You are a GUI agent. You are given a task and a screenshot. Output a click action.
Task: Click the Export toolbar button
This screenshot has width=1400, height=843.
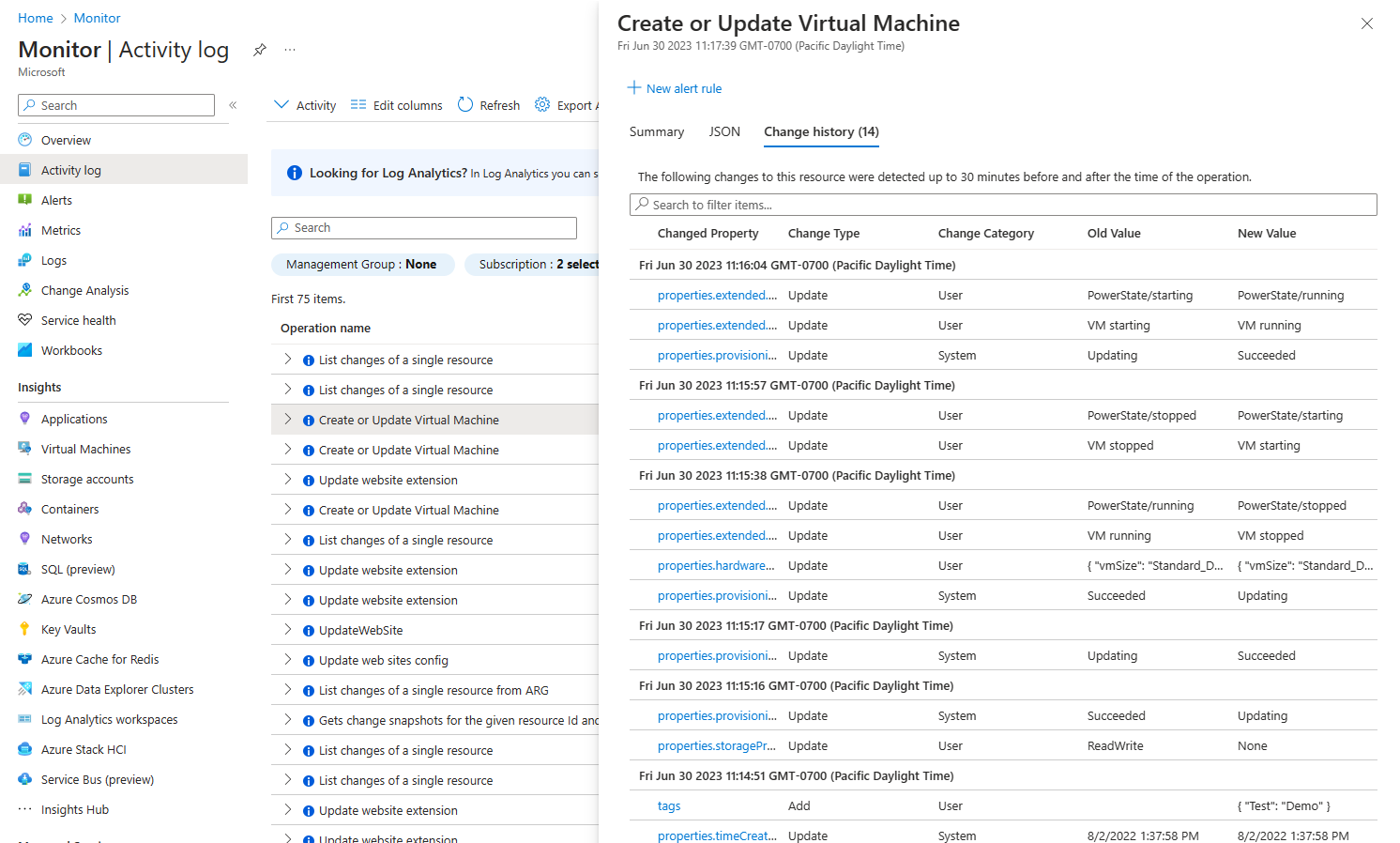coord(566,105)
